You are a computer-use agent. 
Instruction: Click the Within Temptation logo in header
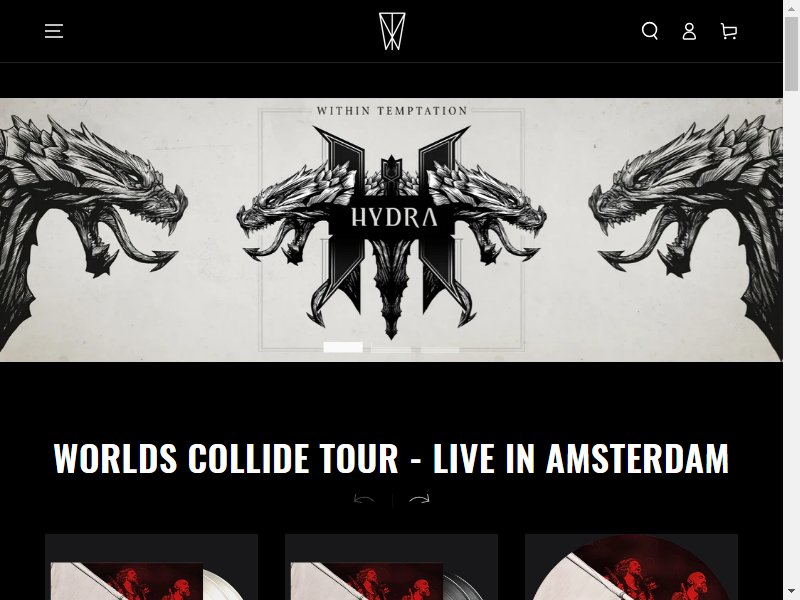(392, 31)
